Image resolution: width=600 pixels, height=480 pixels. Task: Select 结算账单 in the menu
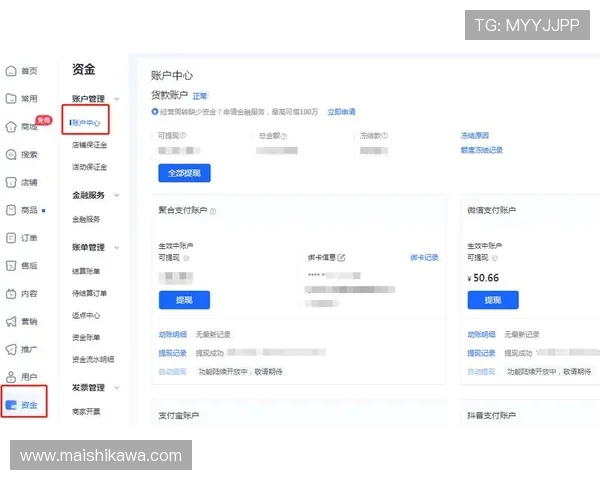86,271
